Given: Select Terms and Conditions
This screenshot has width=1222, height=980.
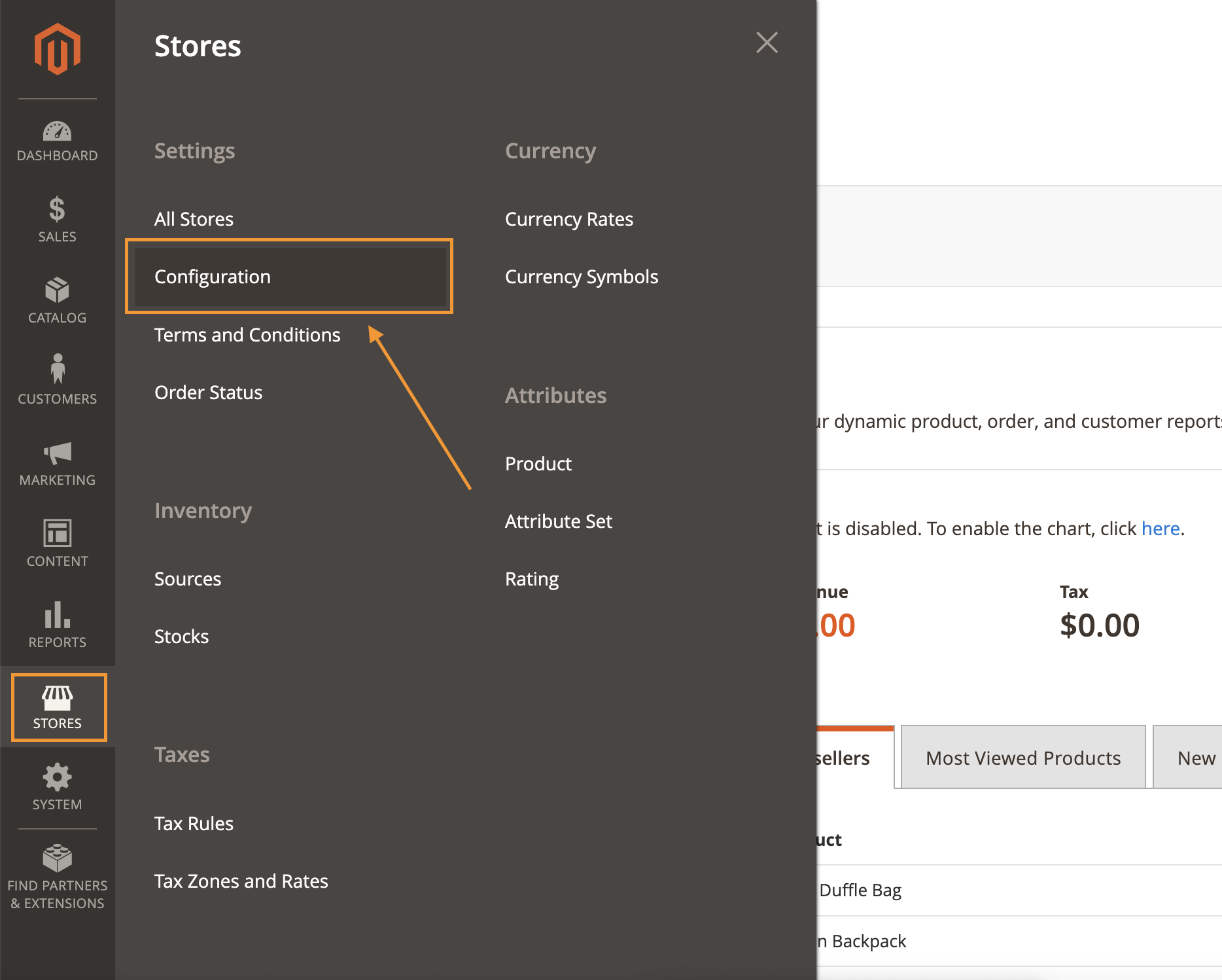Looking at the screenshot, I should tap(247, 334).
